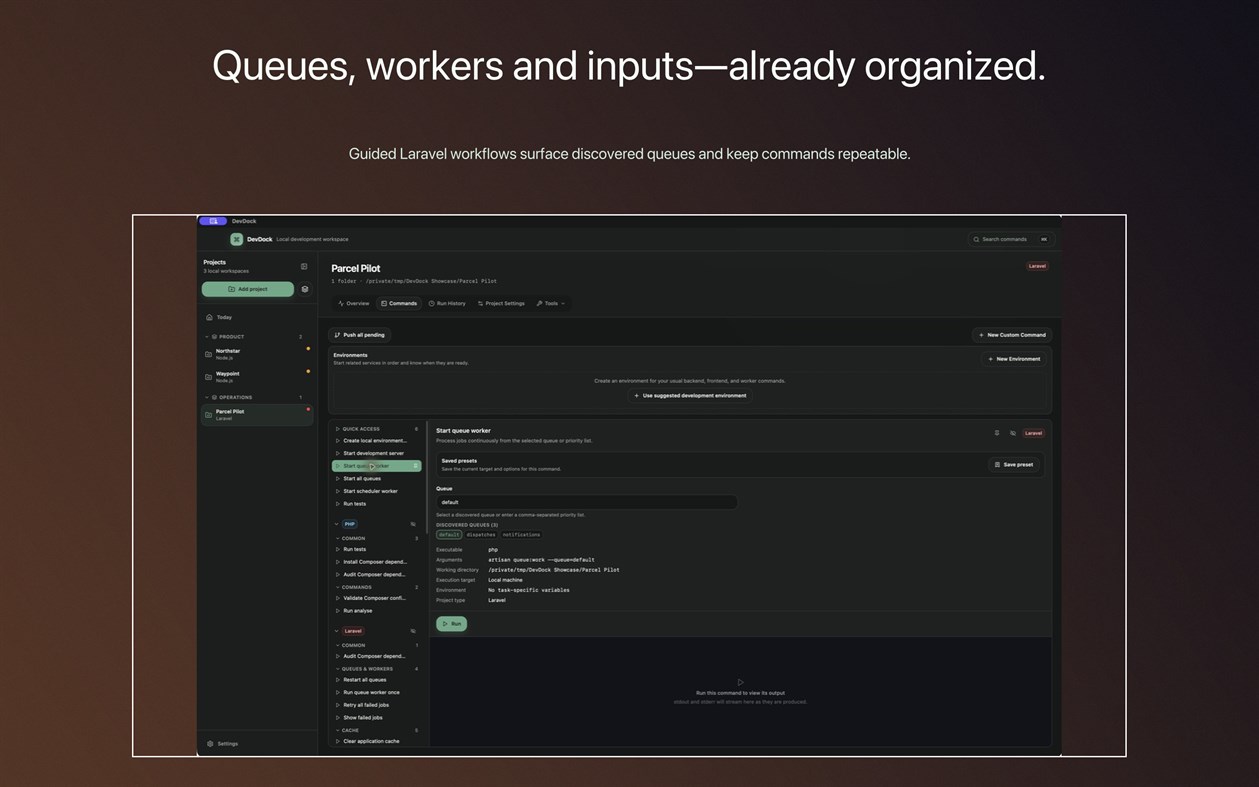Click the green Run button
1259x787 pixels.
click(x=452, y=624)
